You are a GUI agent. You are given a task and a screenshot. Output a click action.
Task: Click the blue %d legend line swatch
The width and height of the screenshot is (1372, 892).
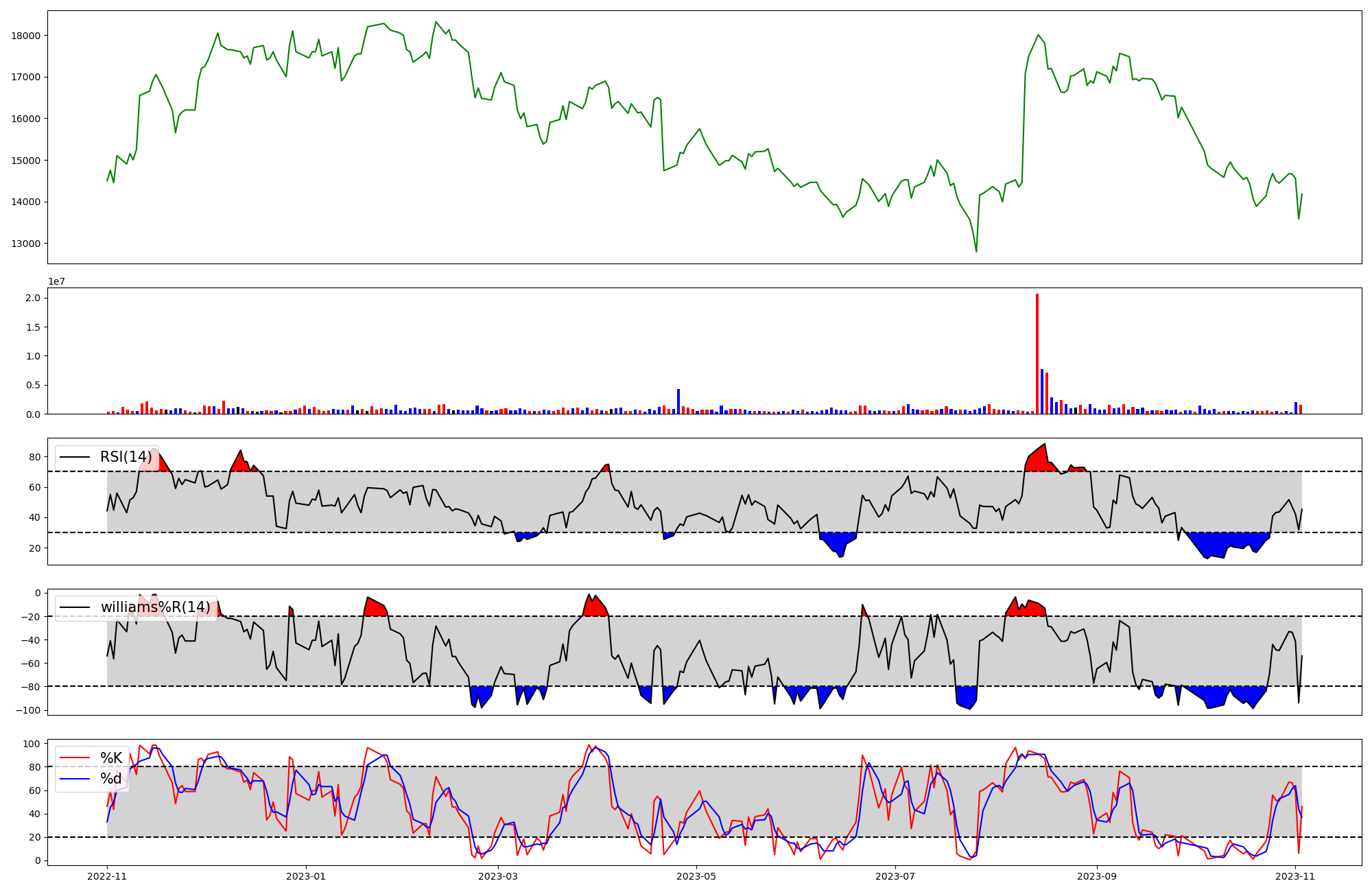point(75,778)
